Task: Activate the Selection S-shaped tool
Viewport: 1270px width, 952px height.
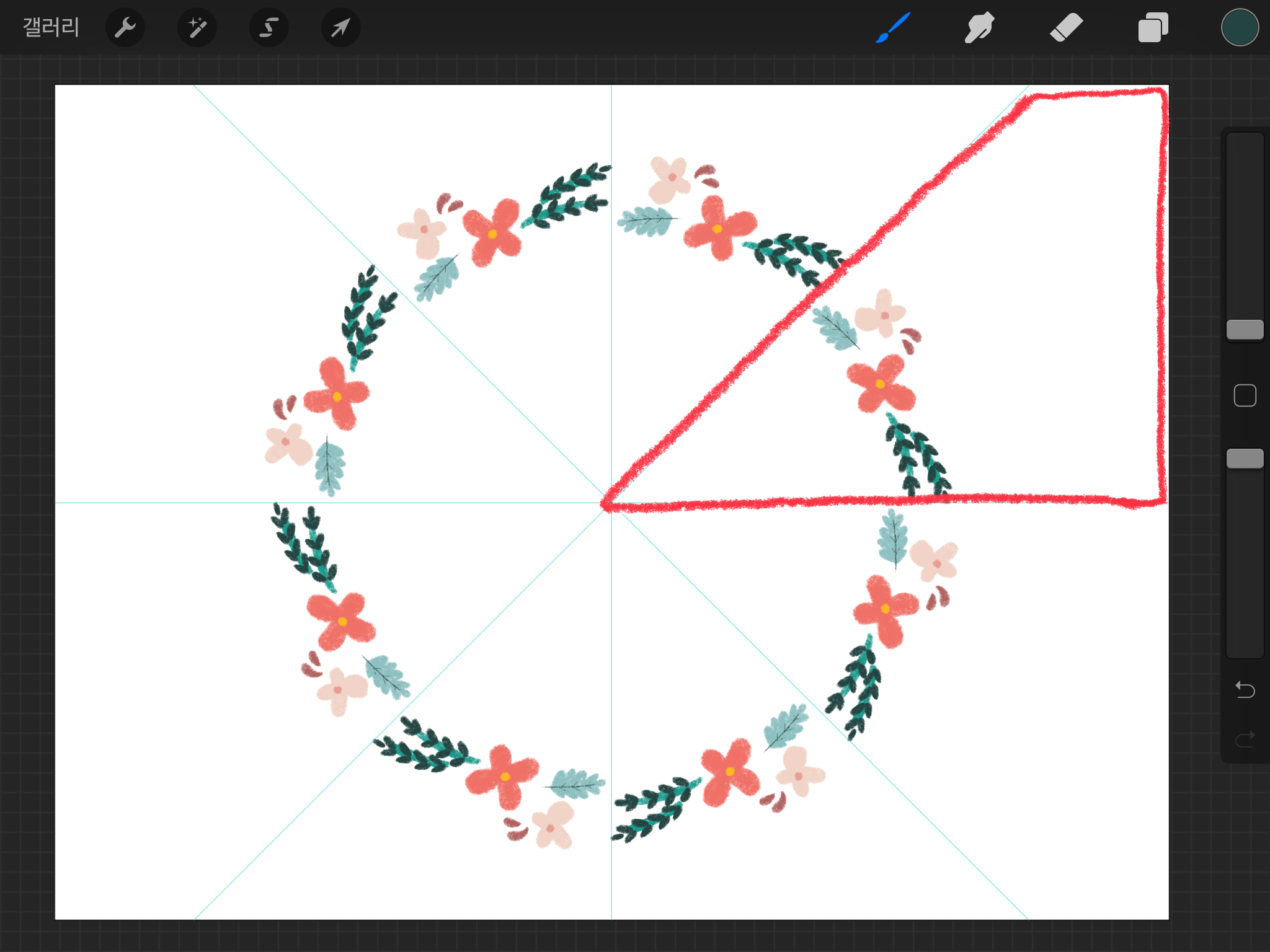Action: point(269,27)
